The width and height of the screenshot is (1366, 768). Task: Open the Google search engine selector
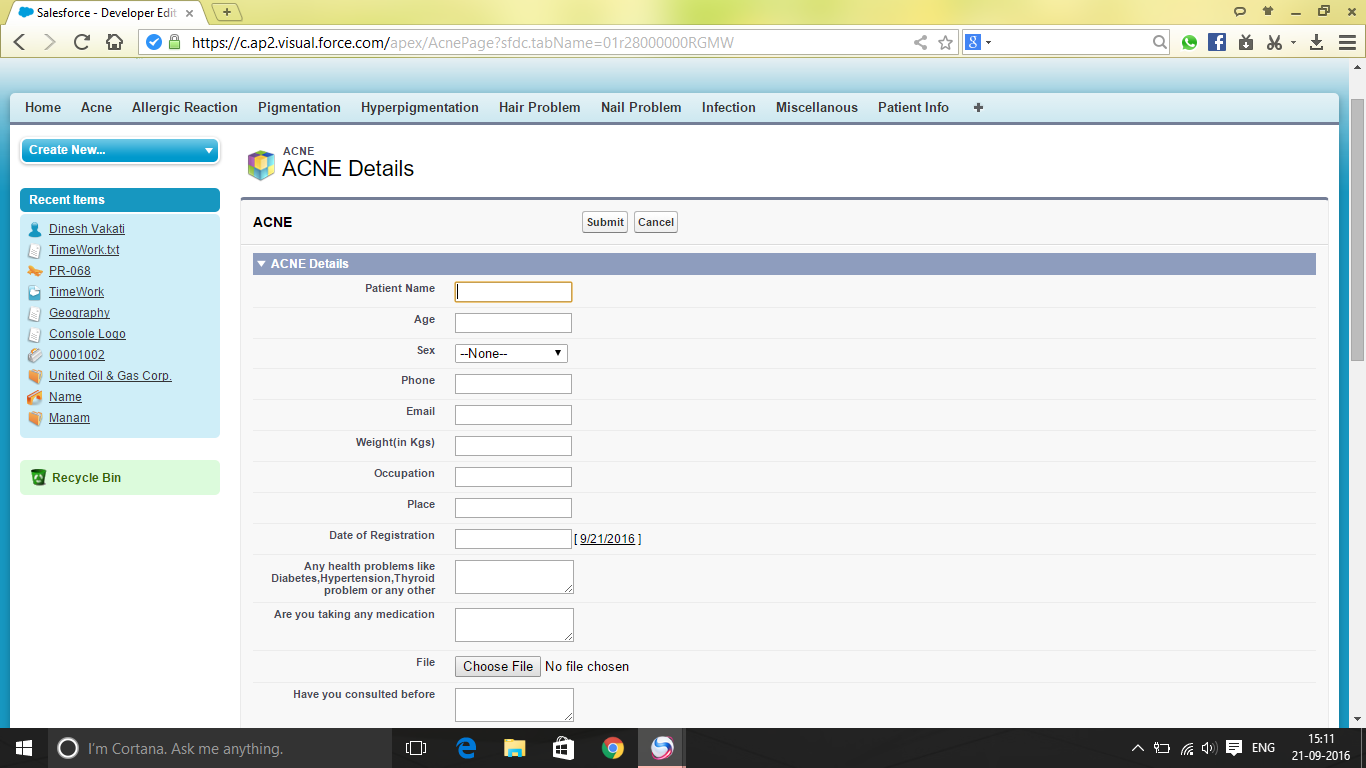978,42
